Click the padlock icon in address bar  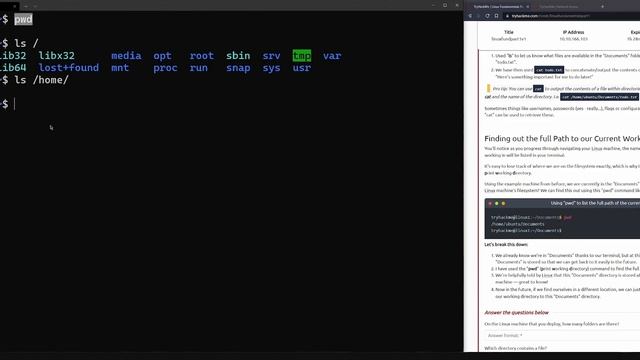[x=507, y=16]
